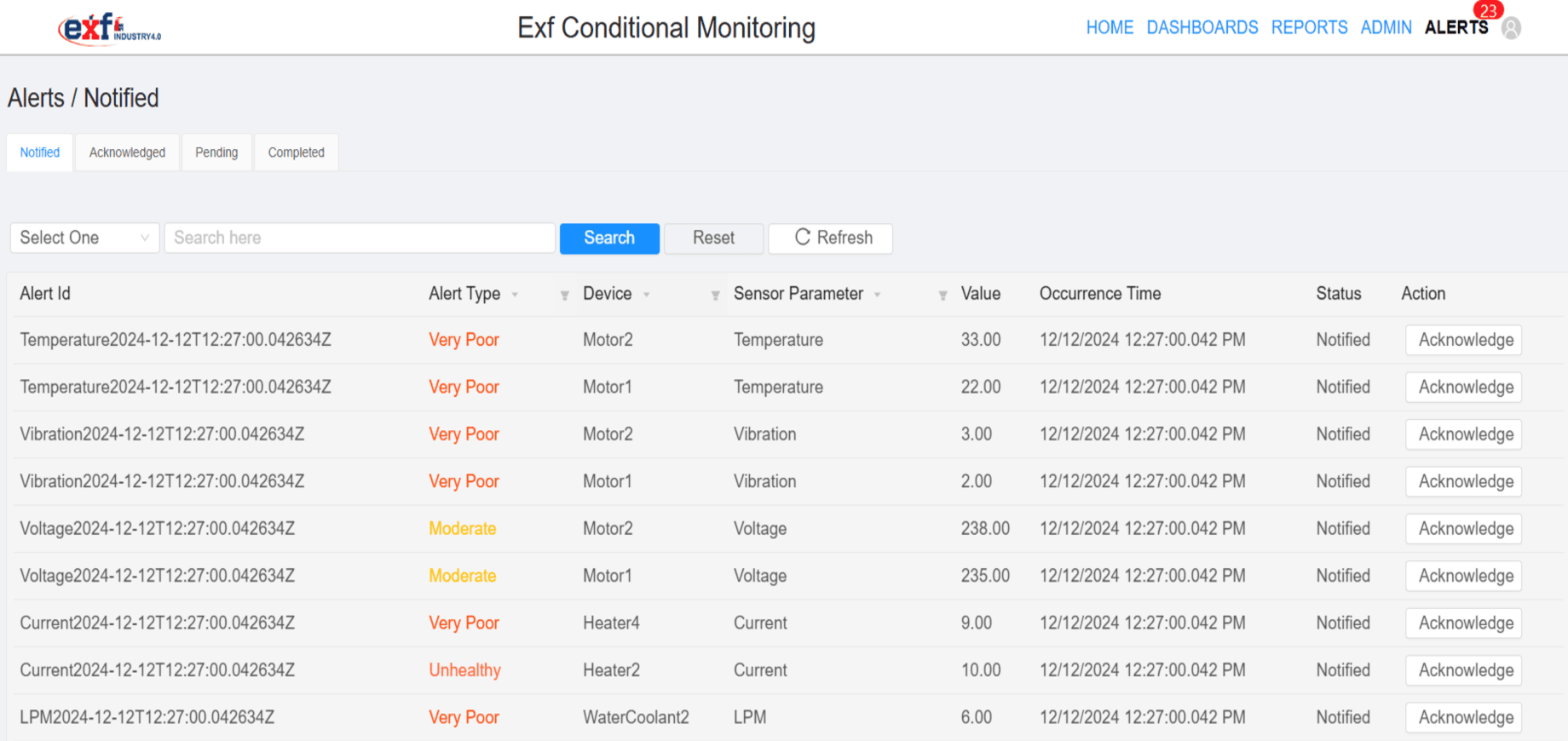This screenshot has height=741, width=1568.
Task: Click the LPM2024-12-12T12:27:00.042634Z alert id
Action: 147,717
